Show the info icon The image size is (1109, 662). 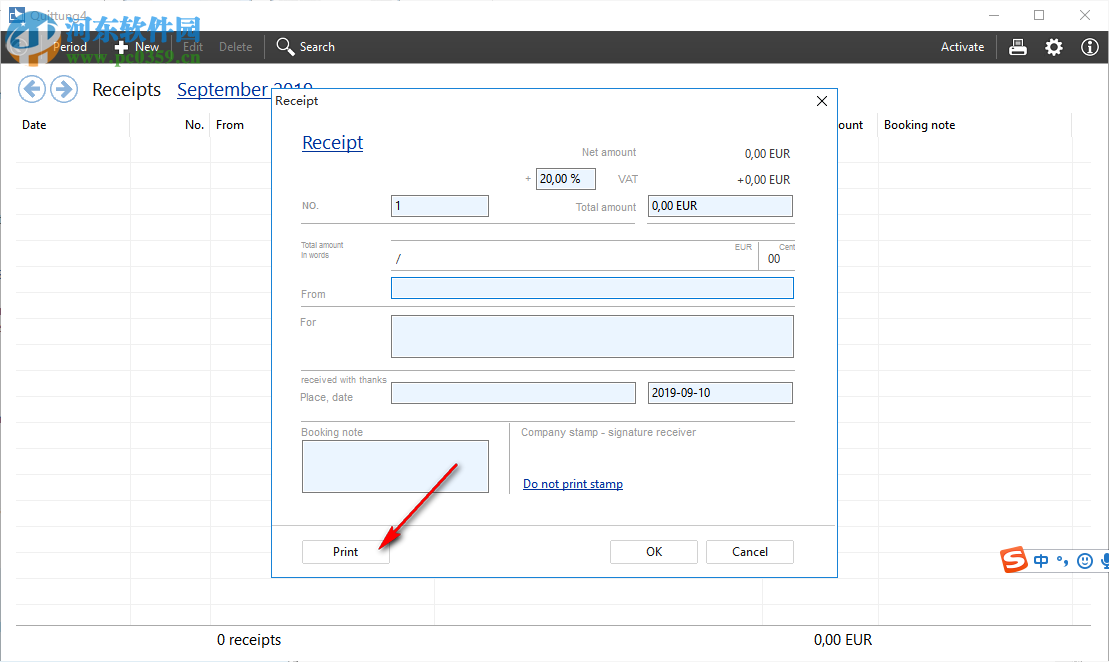click(1090, 47)
